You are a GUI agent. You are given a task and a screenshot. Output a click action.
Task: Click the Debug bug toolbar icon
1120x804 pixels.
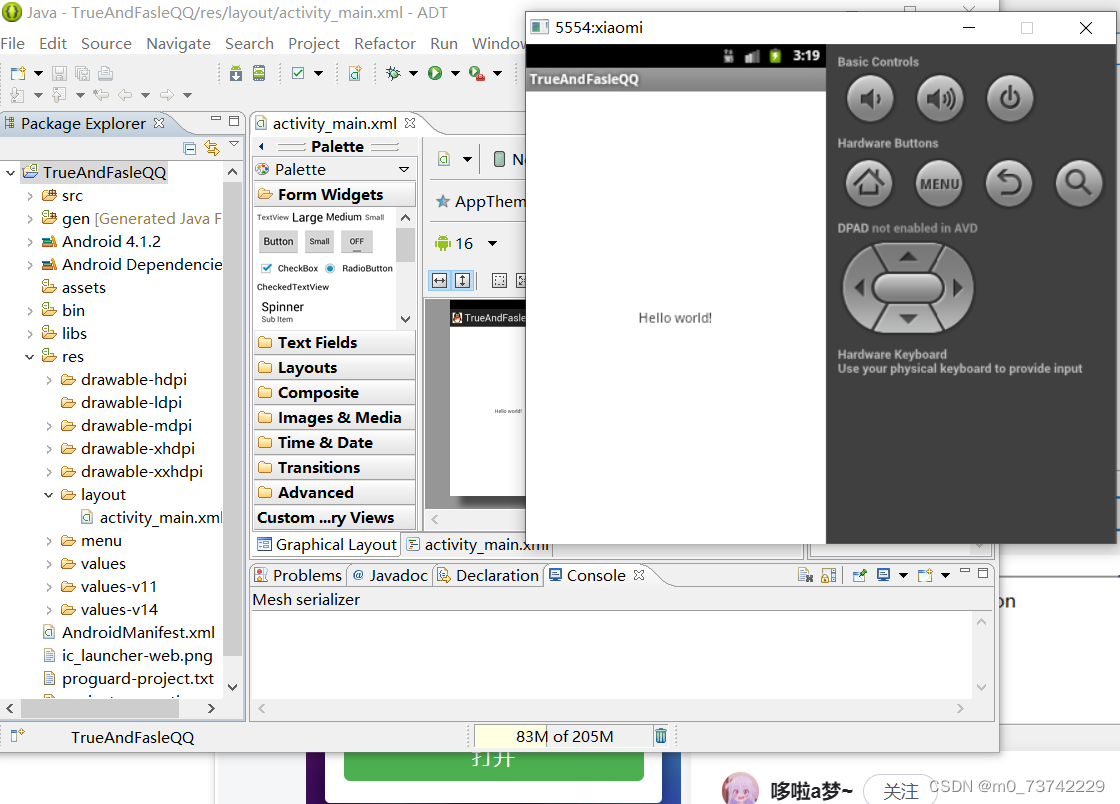393,73
